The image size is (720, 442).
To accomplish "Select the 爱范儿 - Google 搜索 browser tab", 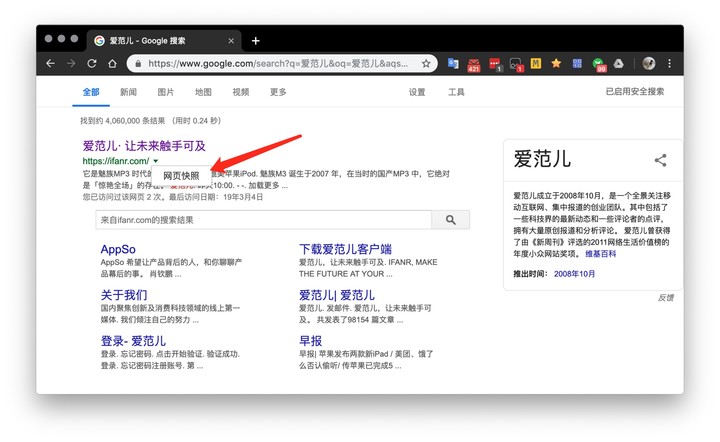I will point(163,41).
